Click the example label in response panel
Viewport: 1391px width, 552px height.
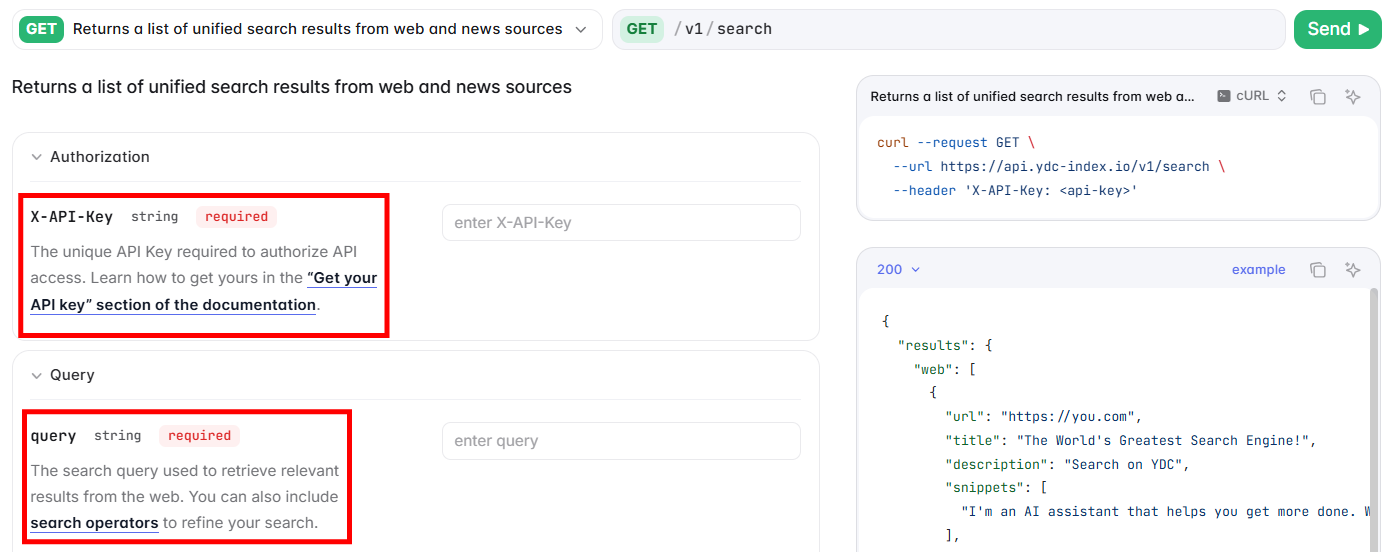click(1258, 270)
